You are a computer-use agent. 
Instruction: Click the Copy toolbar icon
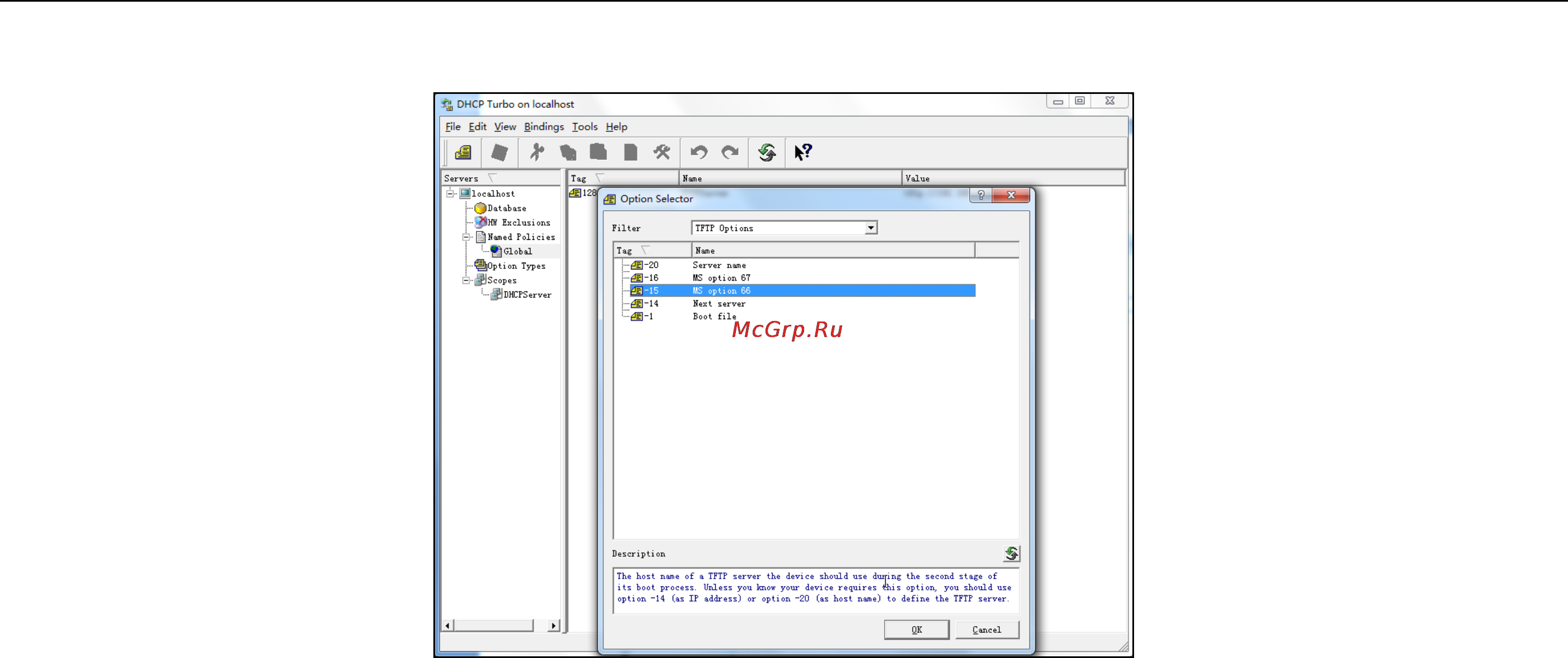tap(568, 152)
